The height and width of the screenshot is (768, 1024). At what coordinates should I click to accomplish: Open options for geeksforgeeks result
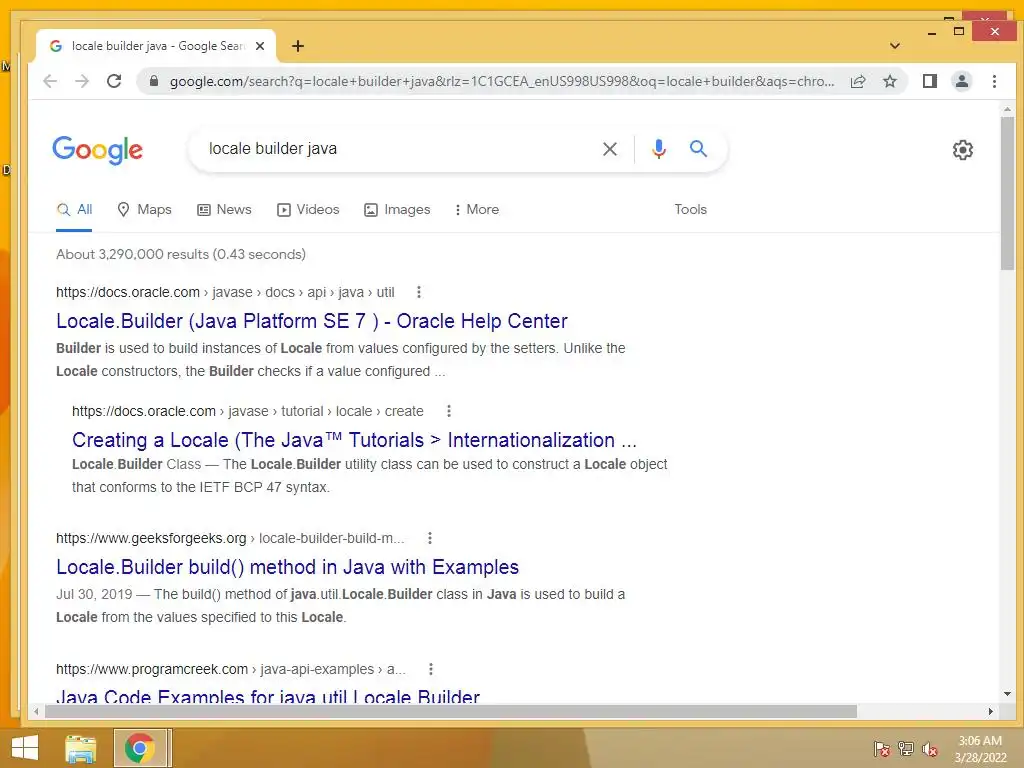point(430,538)
